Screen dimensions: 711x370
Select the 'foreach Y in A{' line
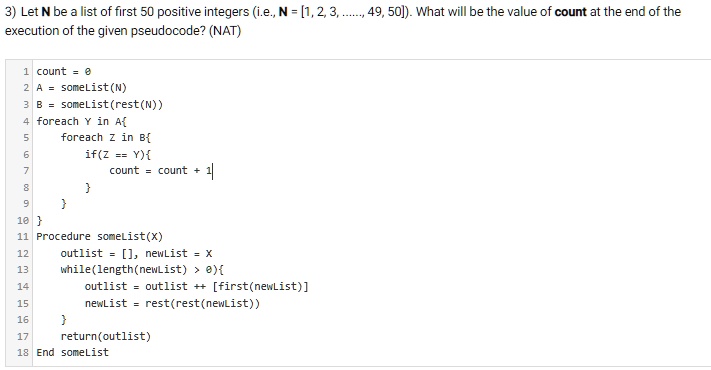pyautogui.click(x=82, y=122)
